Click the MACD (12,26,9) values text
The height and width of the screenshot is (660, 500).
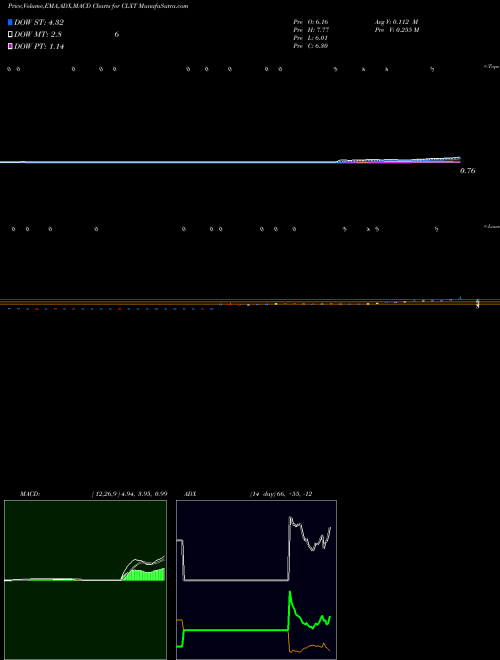point(130,494)
